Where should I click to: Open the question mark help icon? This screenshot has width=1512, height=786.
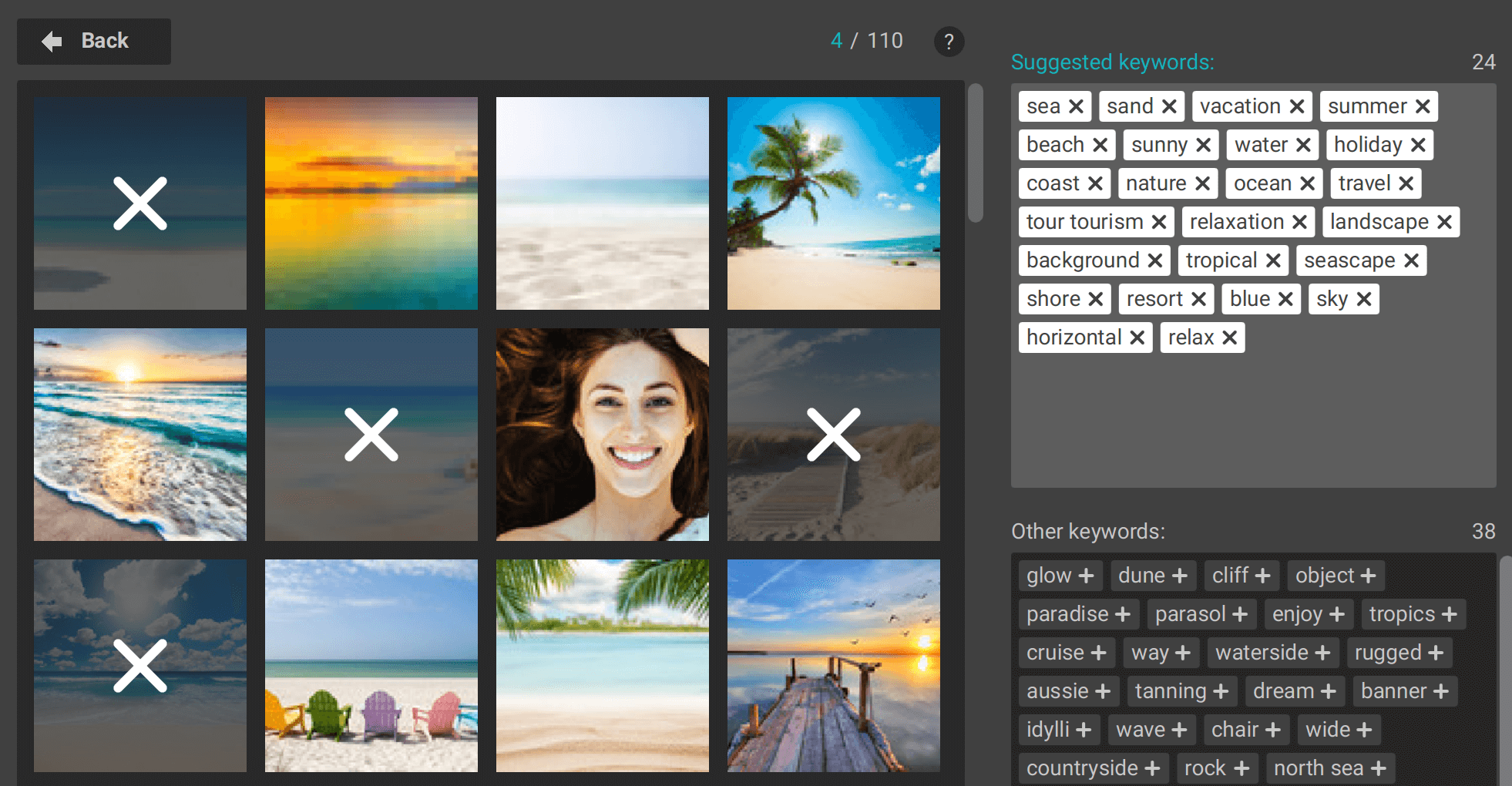tap(949, 42)
